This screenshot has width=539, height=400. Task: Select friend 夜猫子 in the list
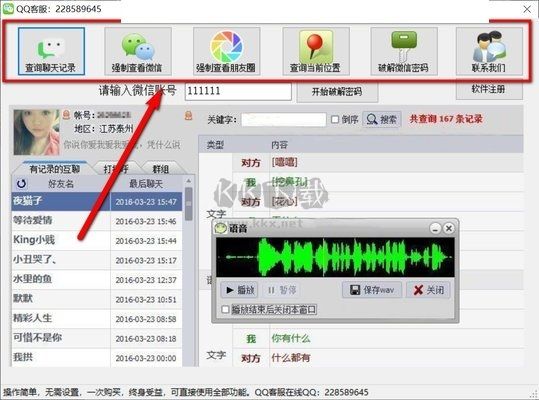61,201
